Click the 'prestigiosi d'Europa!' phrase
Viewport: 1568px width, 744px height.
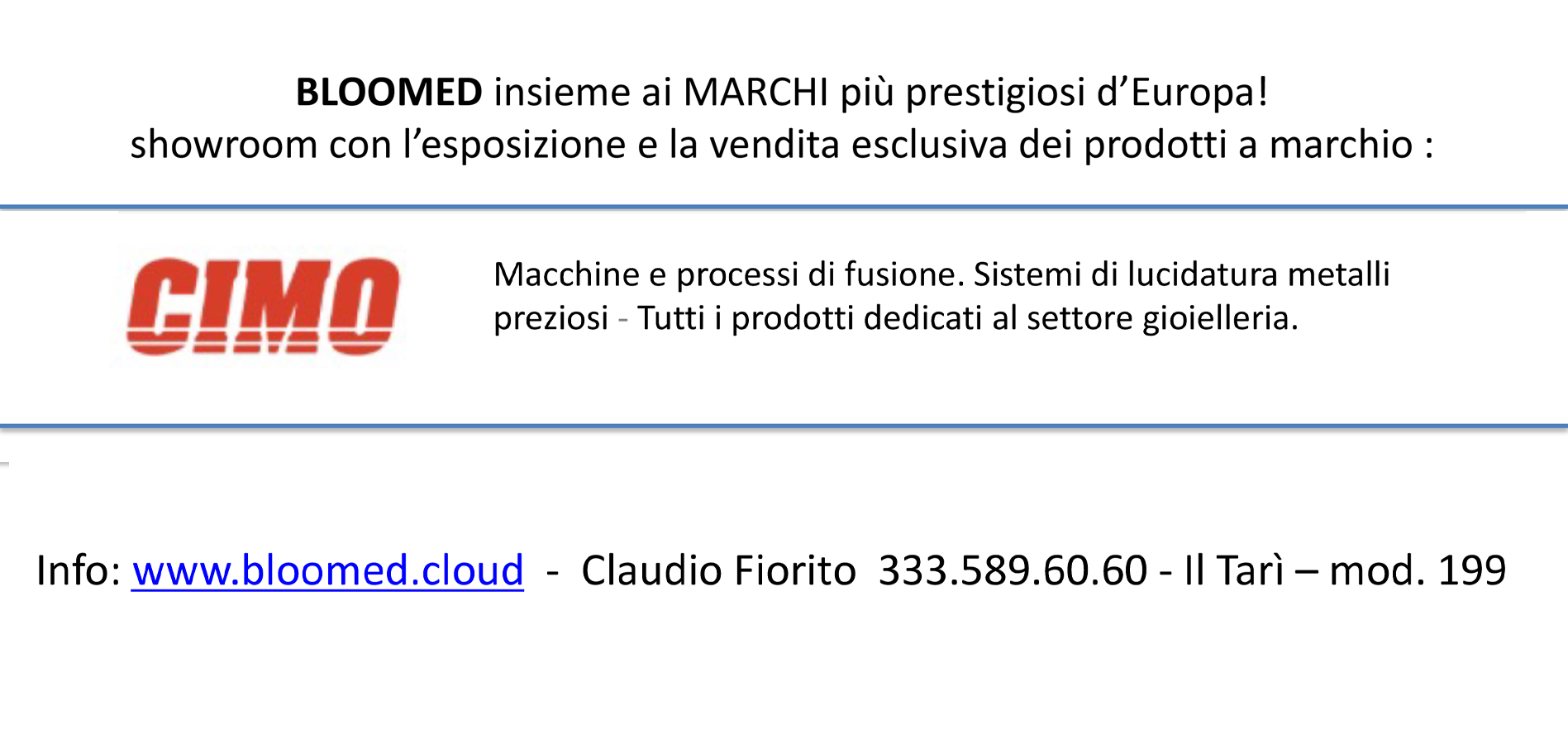coord(1087,93)
